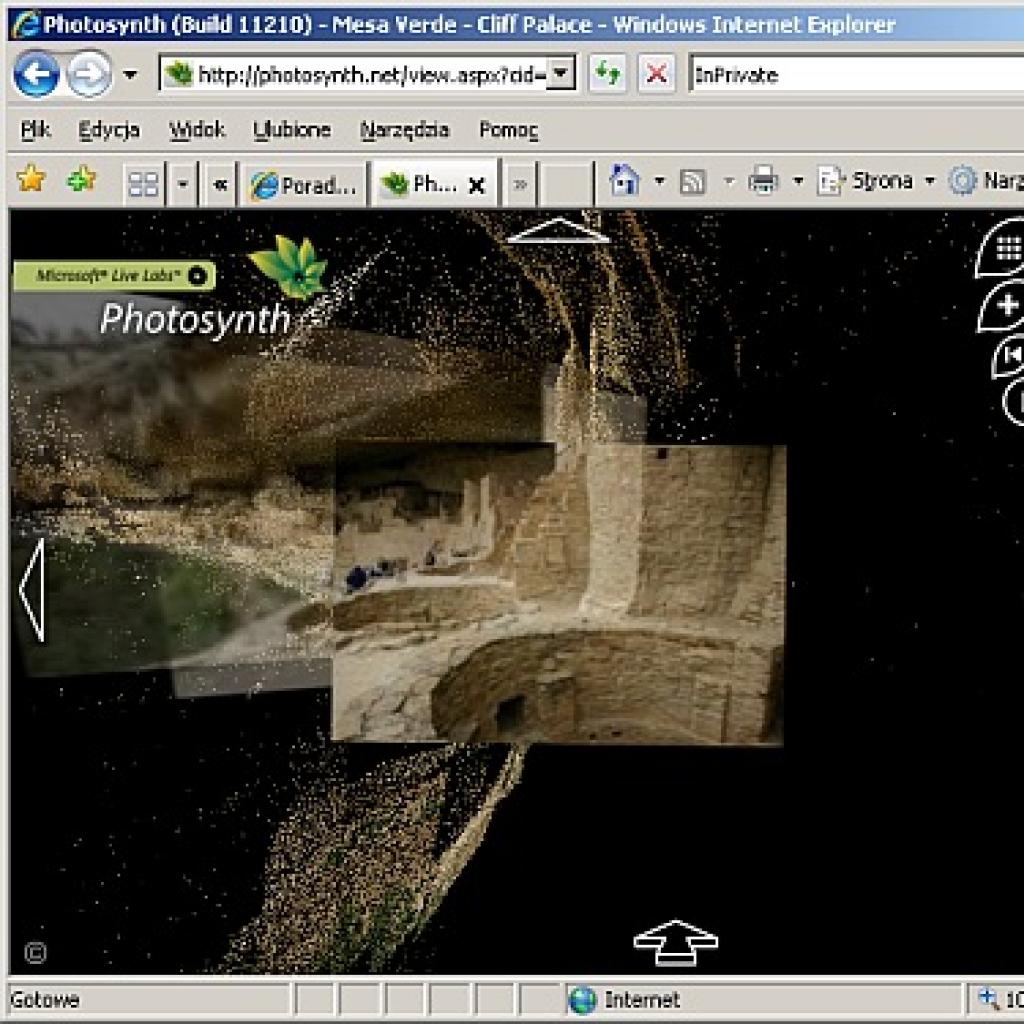1024x1024 pixels.
Task: Open Favorites with the yellow star icon
Action: (x=31, y=180)
